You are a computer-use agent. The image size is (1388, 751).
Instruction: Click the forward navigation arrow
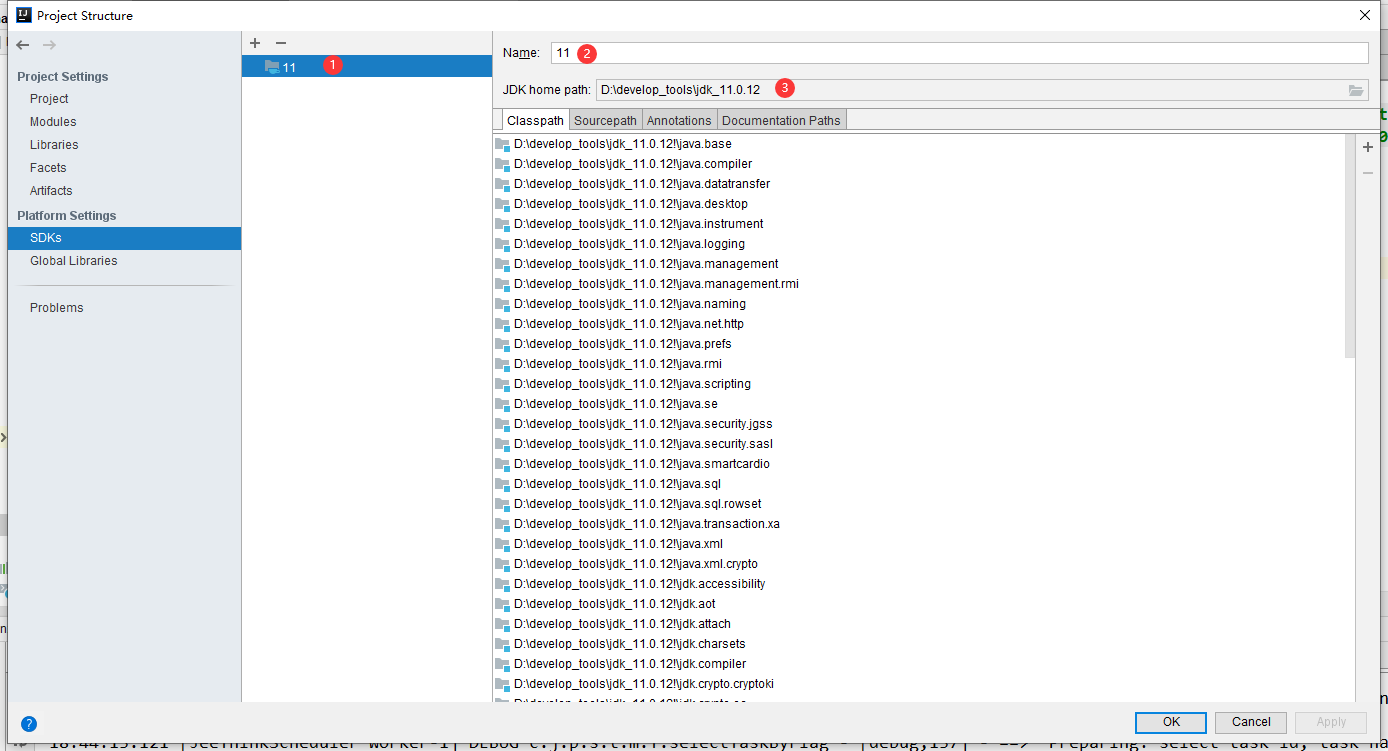[x=49, y=45]
